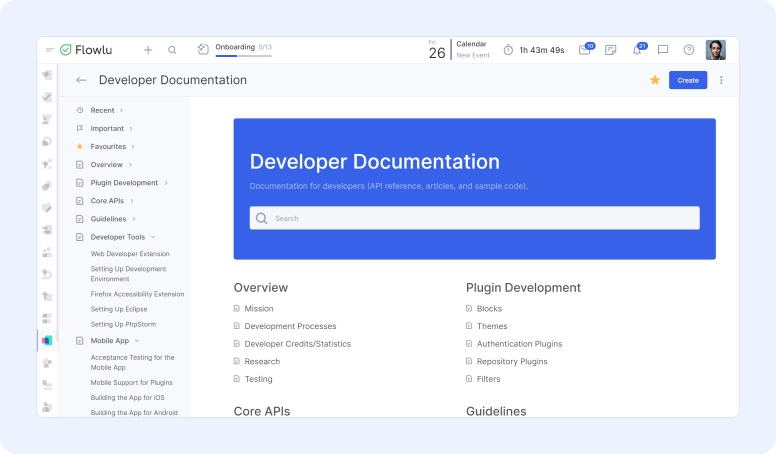
Task: Expand the Guidelines tree chevron
Action: point(134,219)
